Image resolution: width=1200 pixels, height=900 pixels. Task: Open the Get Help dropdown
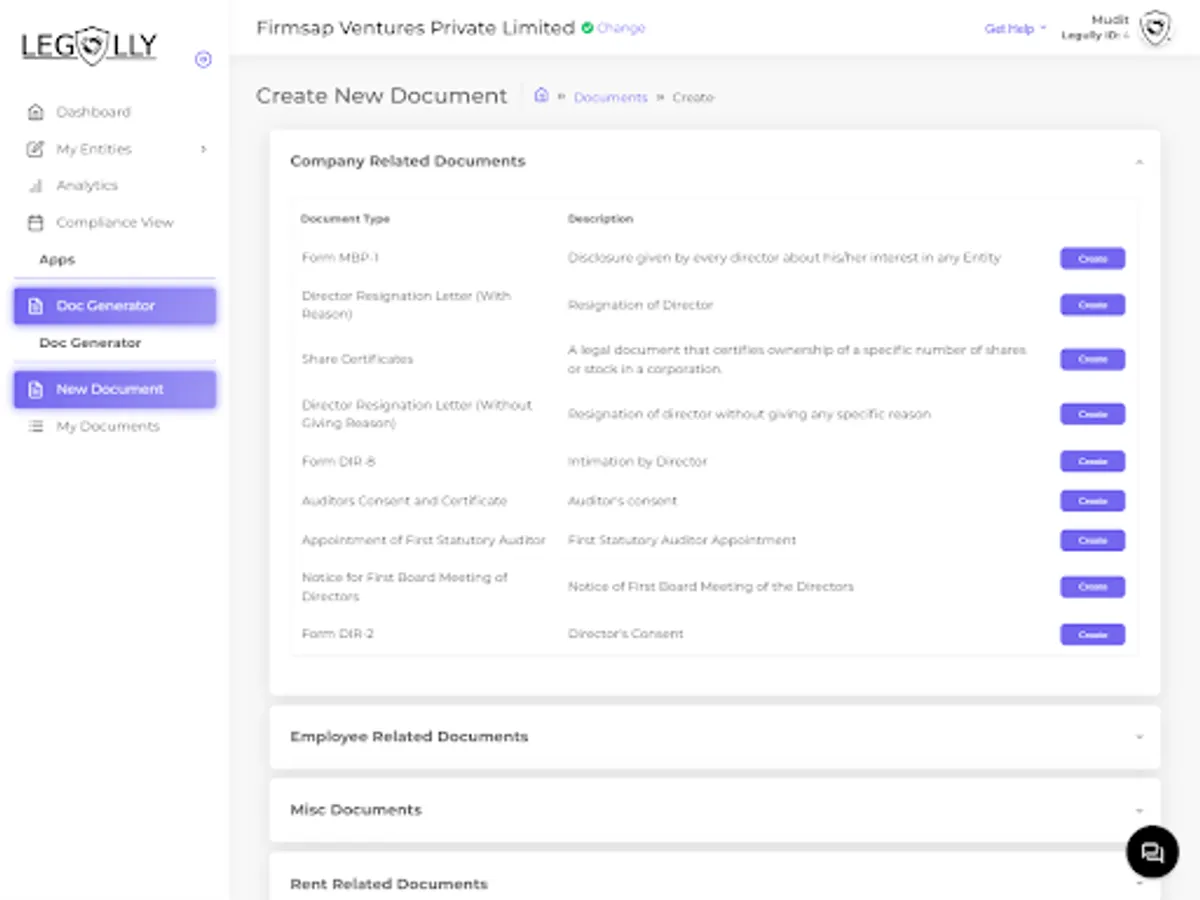pyautogui.click(x=1014, y=29)
